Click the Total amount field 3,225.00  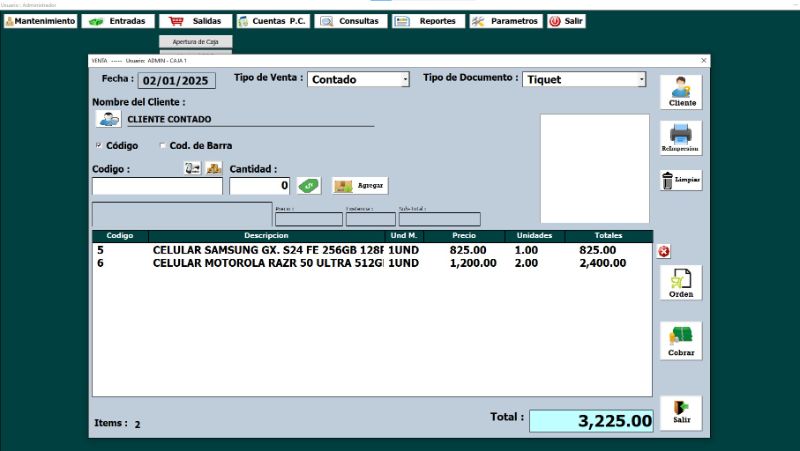pos(591,421)
